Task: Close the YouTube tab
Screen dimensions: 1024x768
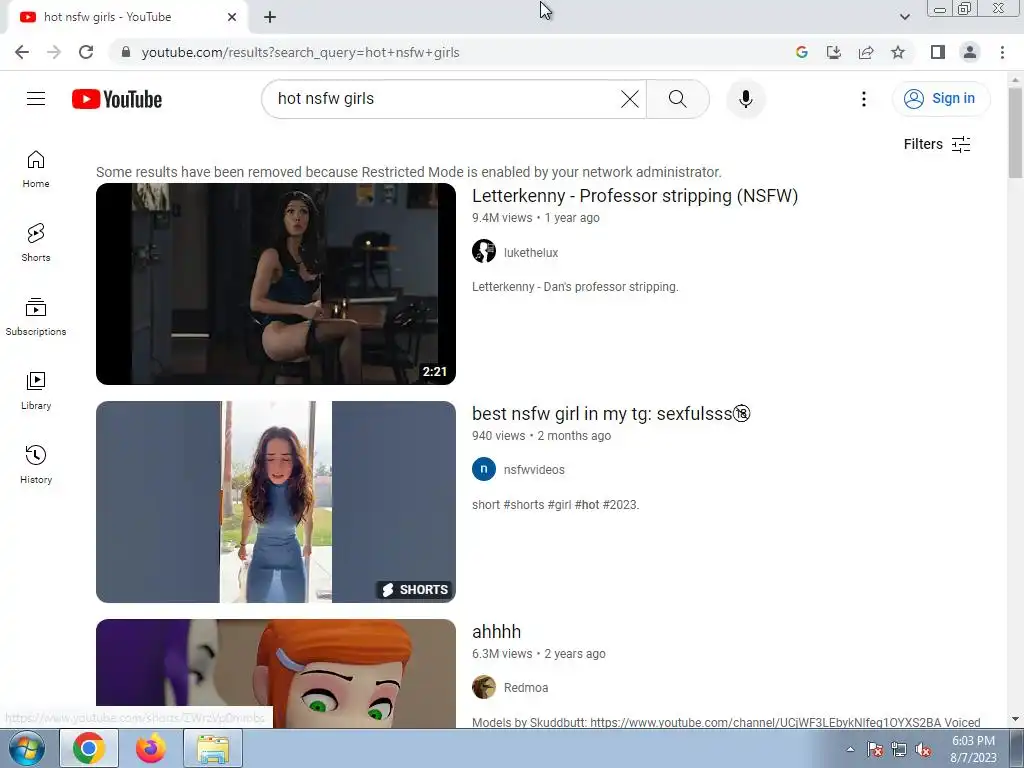Action: [232, 17]
